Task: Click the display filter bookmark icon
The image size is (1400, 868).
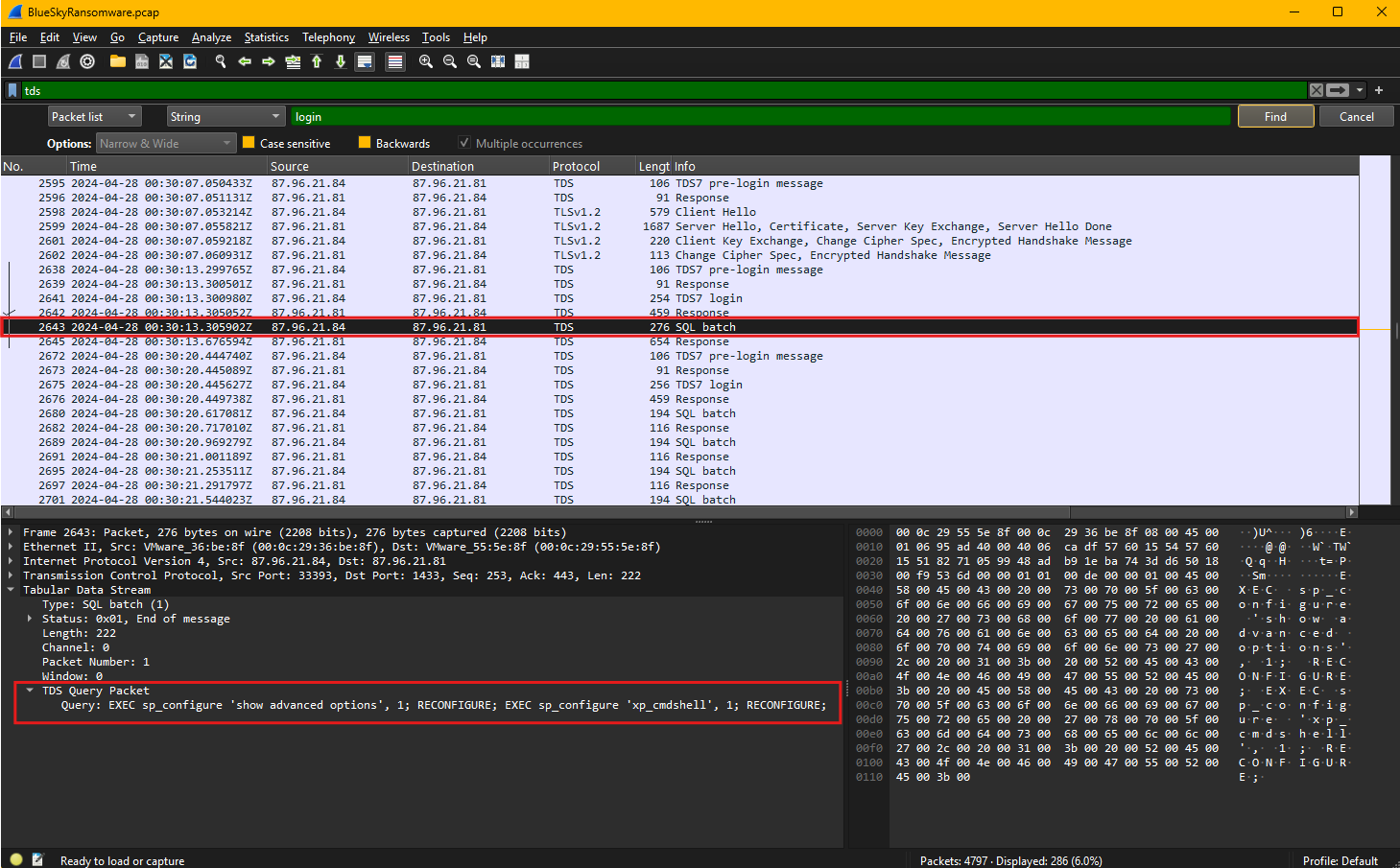Action: pyautogui.click(x=12, y=90)
